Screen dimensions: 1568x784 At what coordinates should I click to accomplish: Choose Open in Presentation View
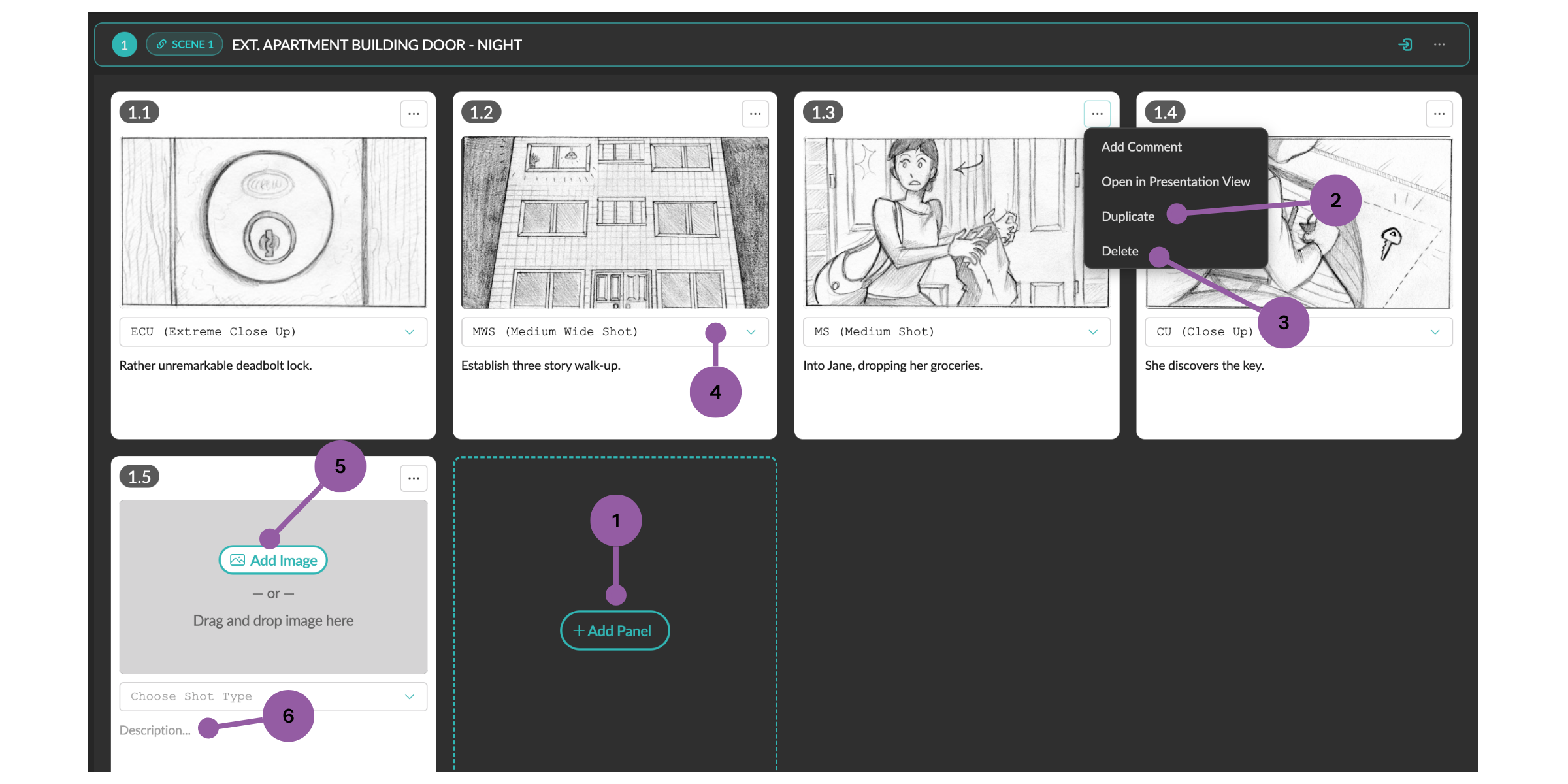1175,182
